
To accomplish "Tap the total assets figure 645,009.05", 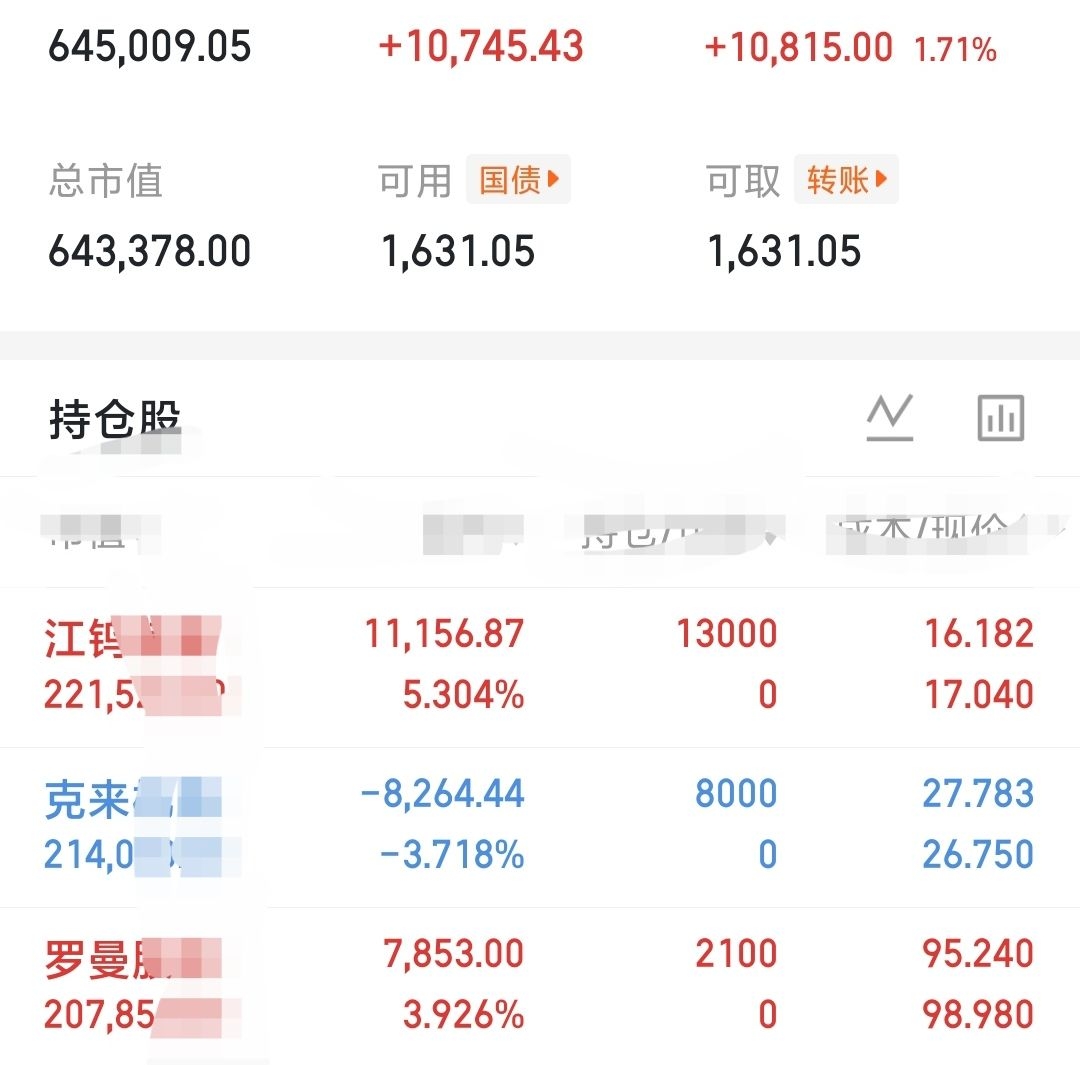I will [150, 47].
